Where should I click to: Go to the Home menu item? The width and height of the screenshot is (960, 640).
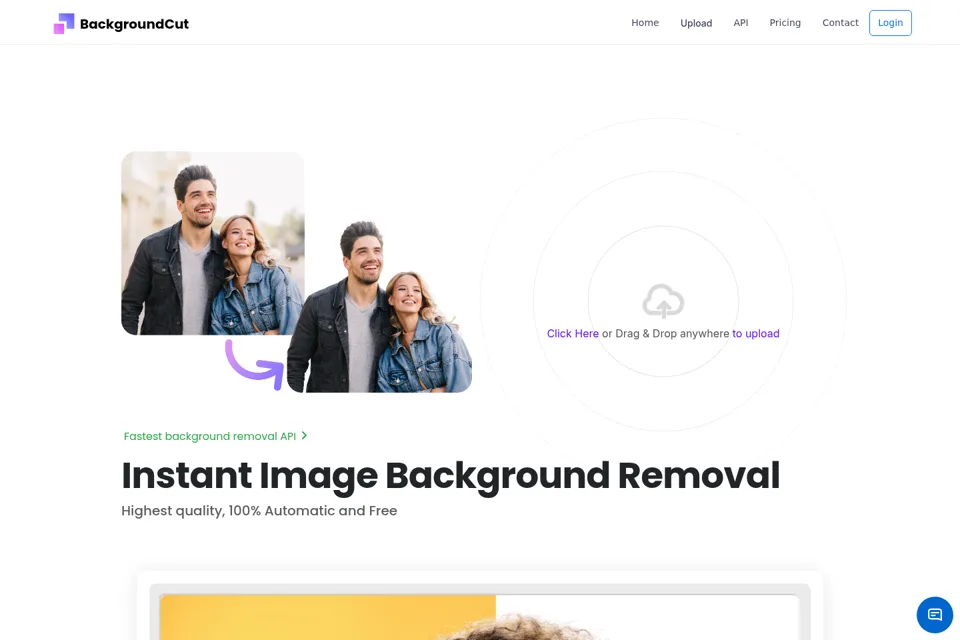tap(645, 23)
